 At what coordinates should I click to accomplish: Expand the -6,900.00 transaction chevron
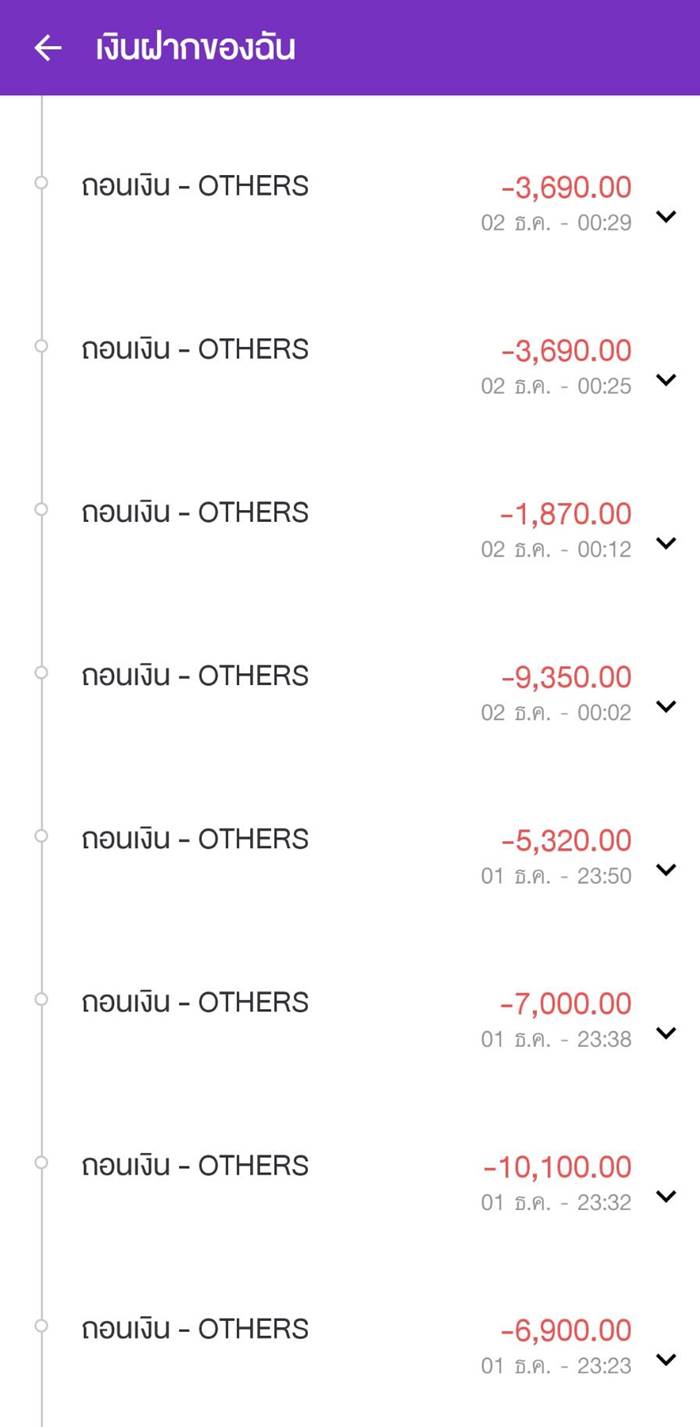tap(666, 1359)
